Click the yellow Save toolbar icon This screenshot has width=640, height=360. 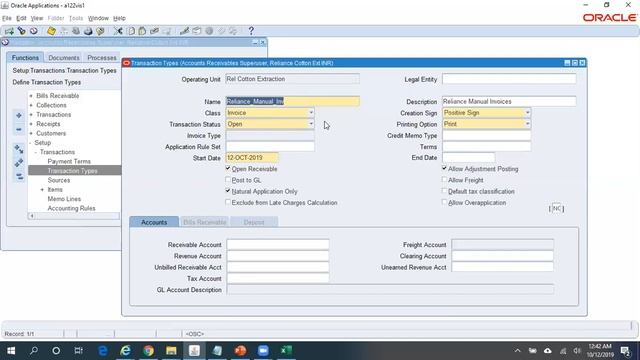51,31
